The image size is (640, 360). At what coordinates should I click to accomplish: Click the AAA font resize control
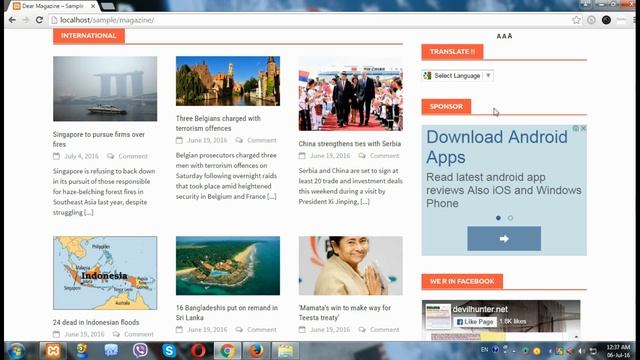tap(504, 36)
